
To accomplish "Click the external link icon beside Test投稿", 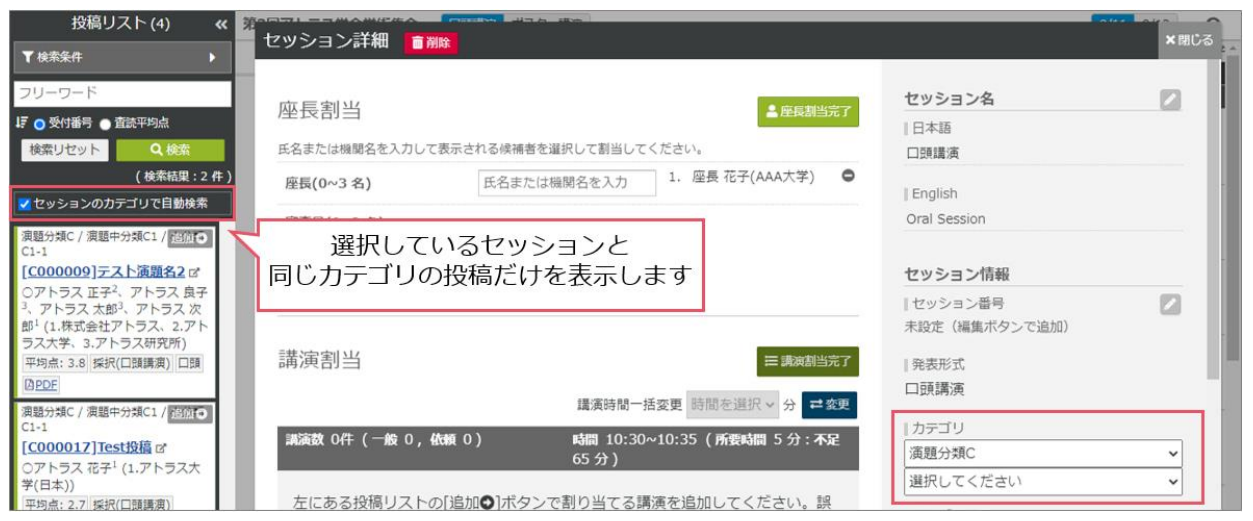I will 161,447.
